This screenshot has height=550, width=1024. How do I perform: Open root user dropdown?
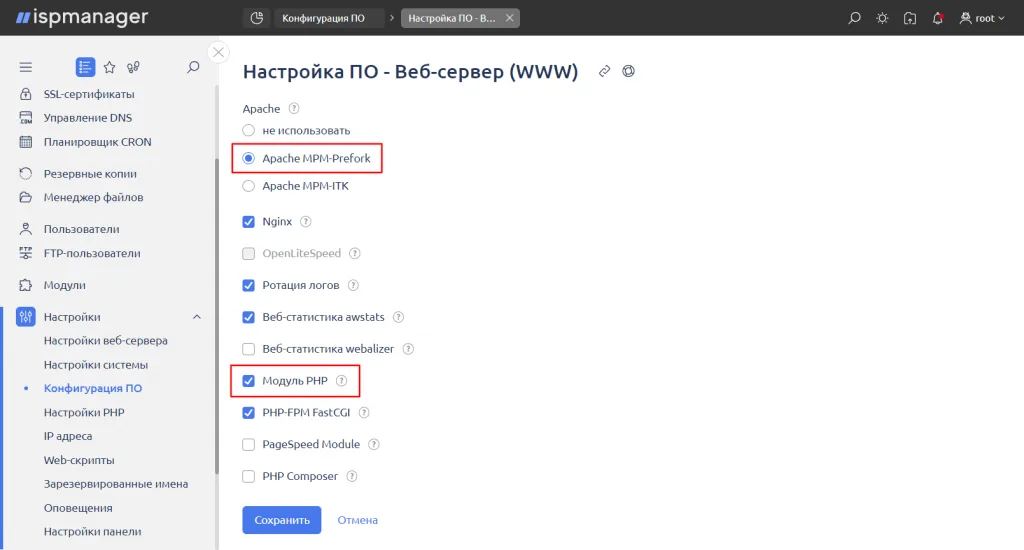(x=982, y=18)
